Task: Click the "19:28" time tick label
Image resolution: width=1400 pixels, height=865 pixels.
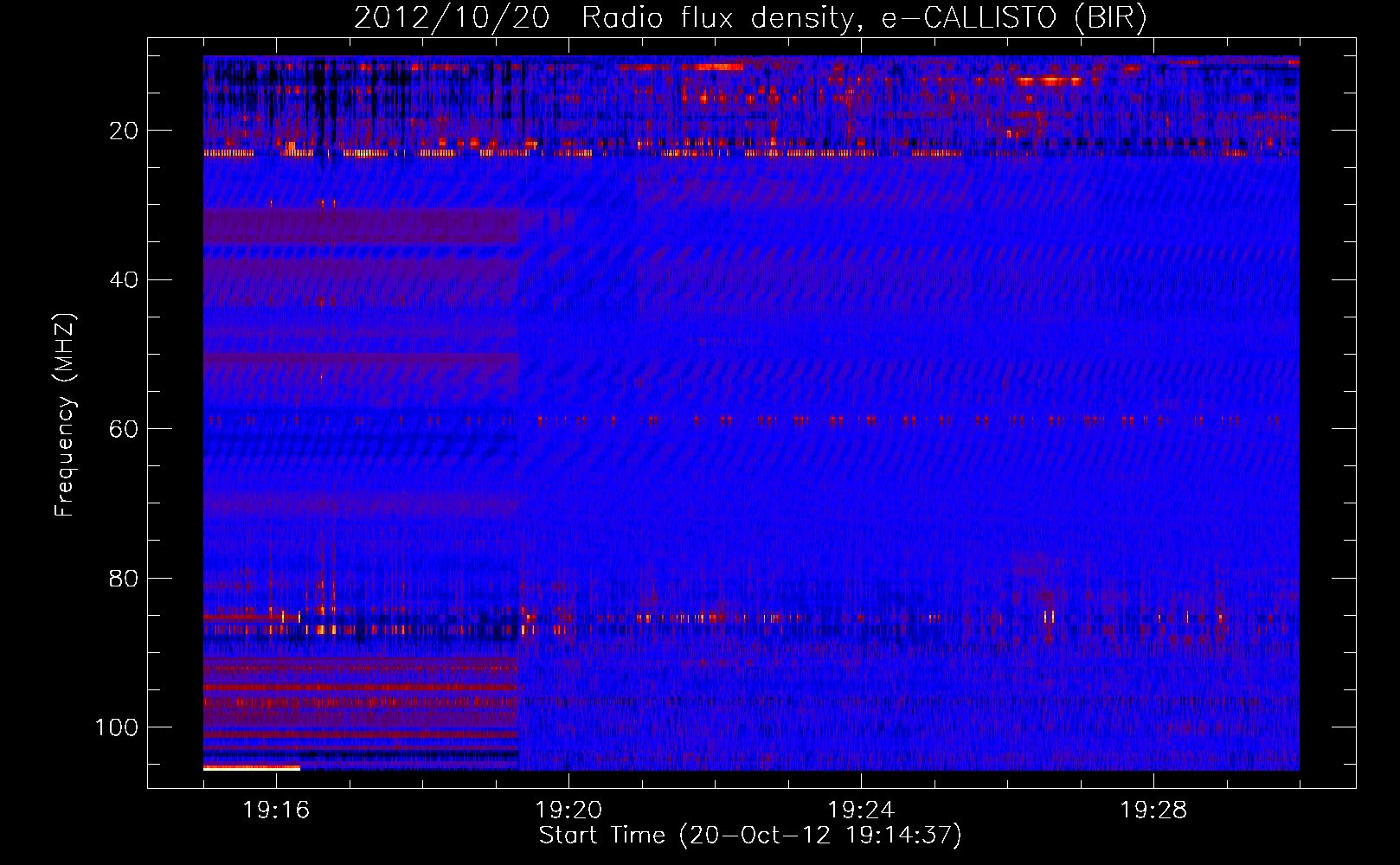Action: tap(1153, 810)
